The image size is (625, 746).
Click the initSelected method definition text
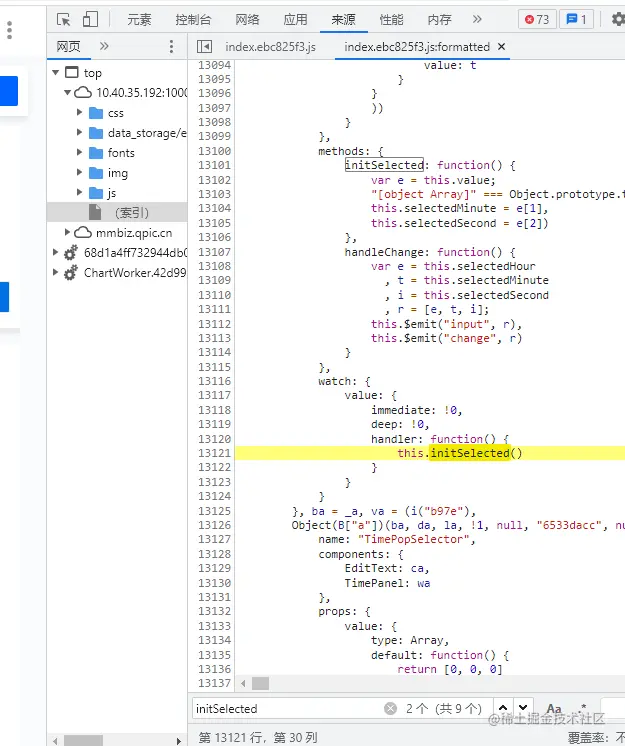tap(384, 165)
